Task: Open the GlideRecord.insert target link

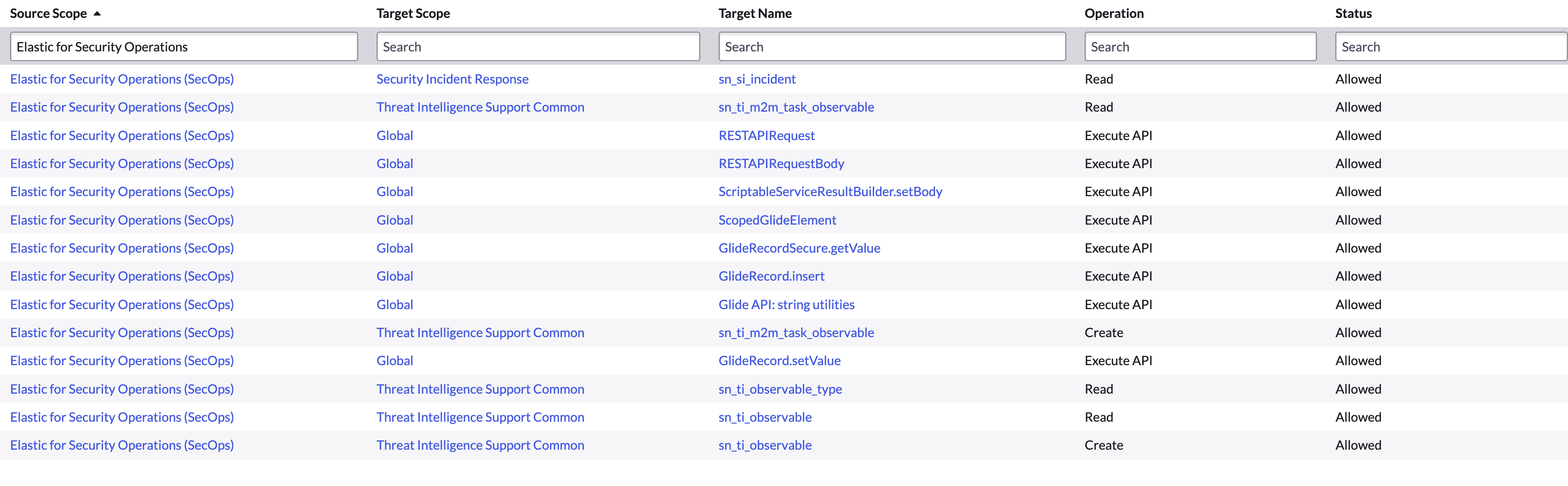Action: [770, 276]
